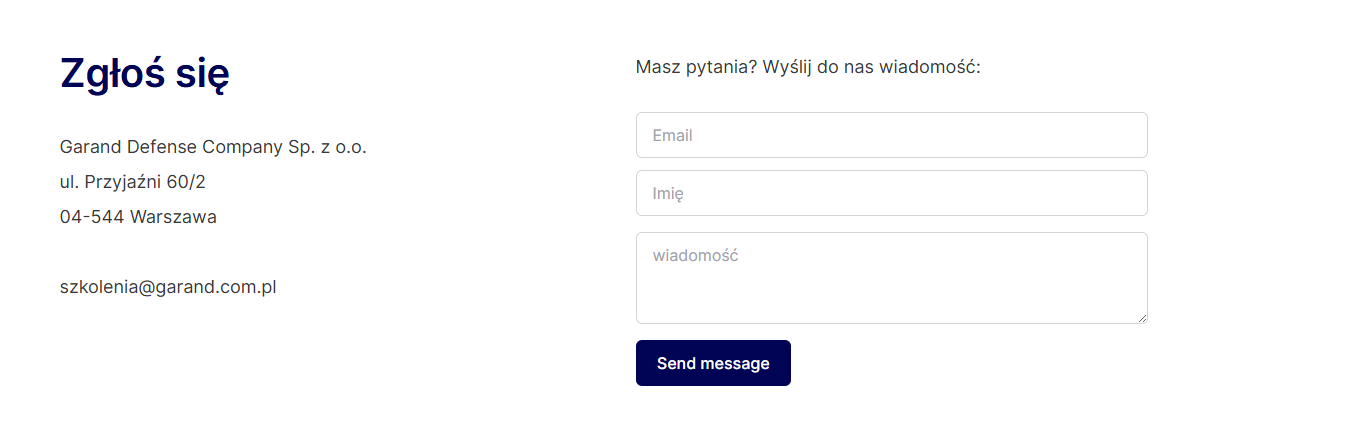
Task: Place cursor on the Imię placeholder text
Action: point(668,194)
